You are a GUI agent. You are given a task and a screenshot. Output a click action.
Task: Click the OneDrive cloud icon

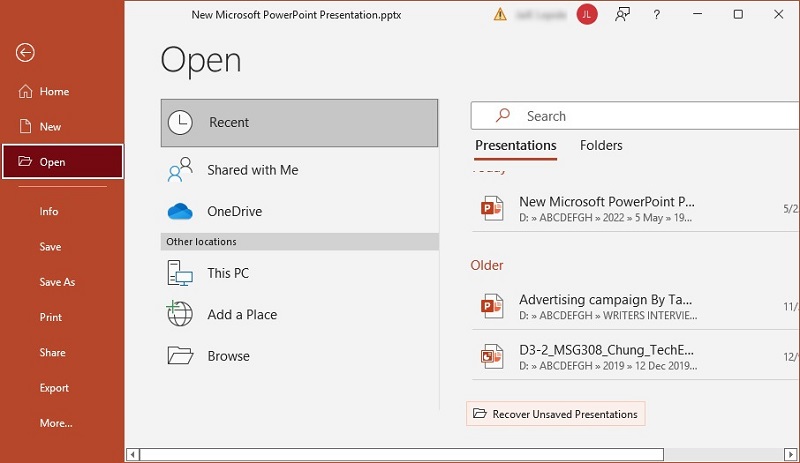[180, 211]
